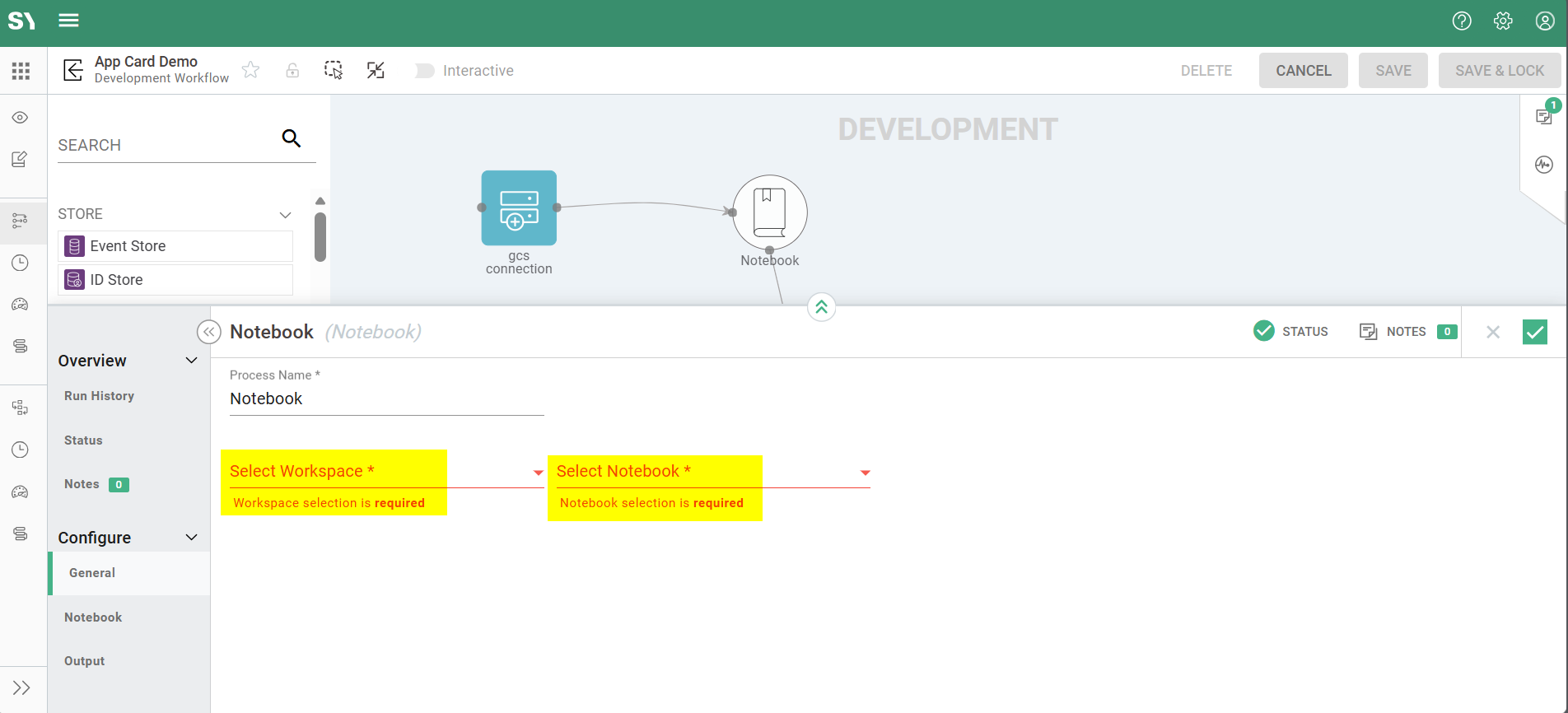The image size is (1568, 713).
Task: Click the green confirm checkmark button
Action: (1534, 332)
